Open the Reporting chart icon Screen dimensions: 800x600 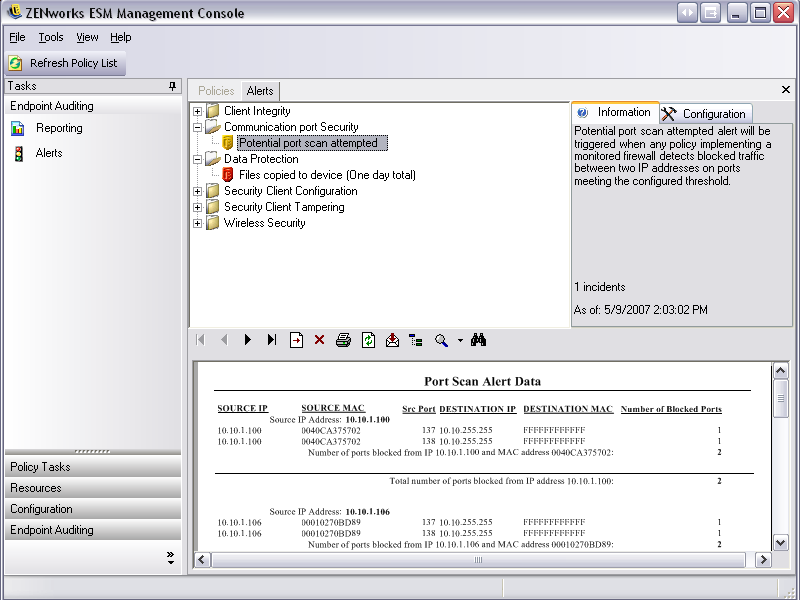click(x=18, y=129)
